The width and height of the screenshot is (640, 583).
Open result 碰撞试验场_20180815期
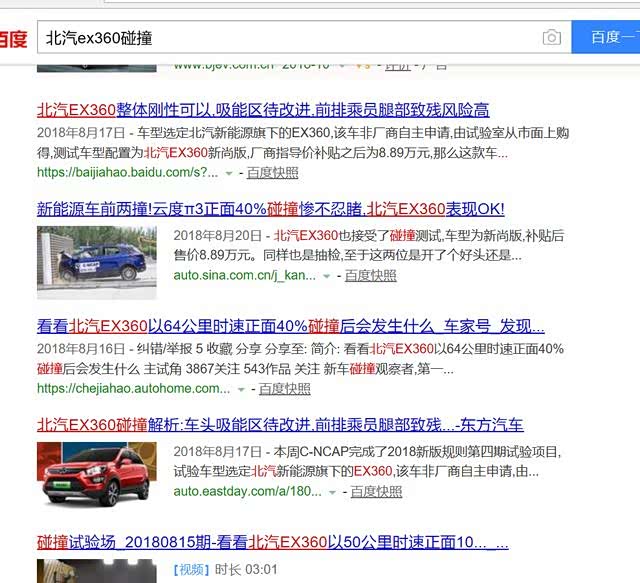pos(272,542)
